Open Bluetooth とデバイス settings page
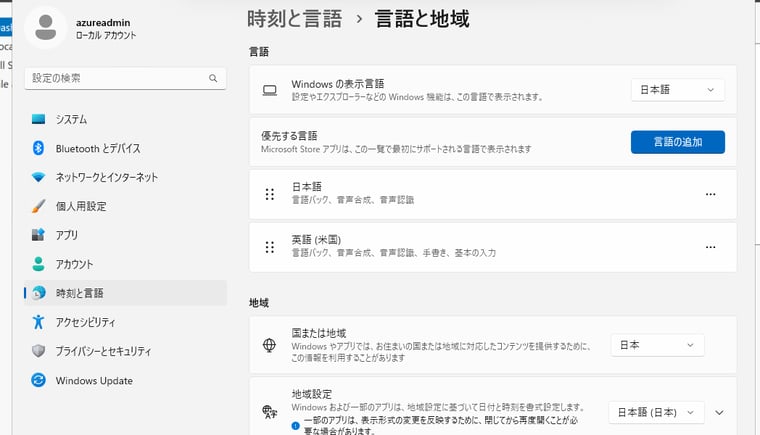The height and width of the screenshot is (435, 760). coord(126,148)
